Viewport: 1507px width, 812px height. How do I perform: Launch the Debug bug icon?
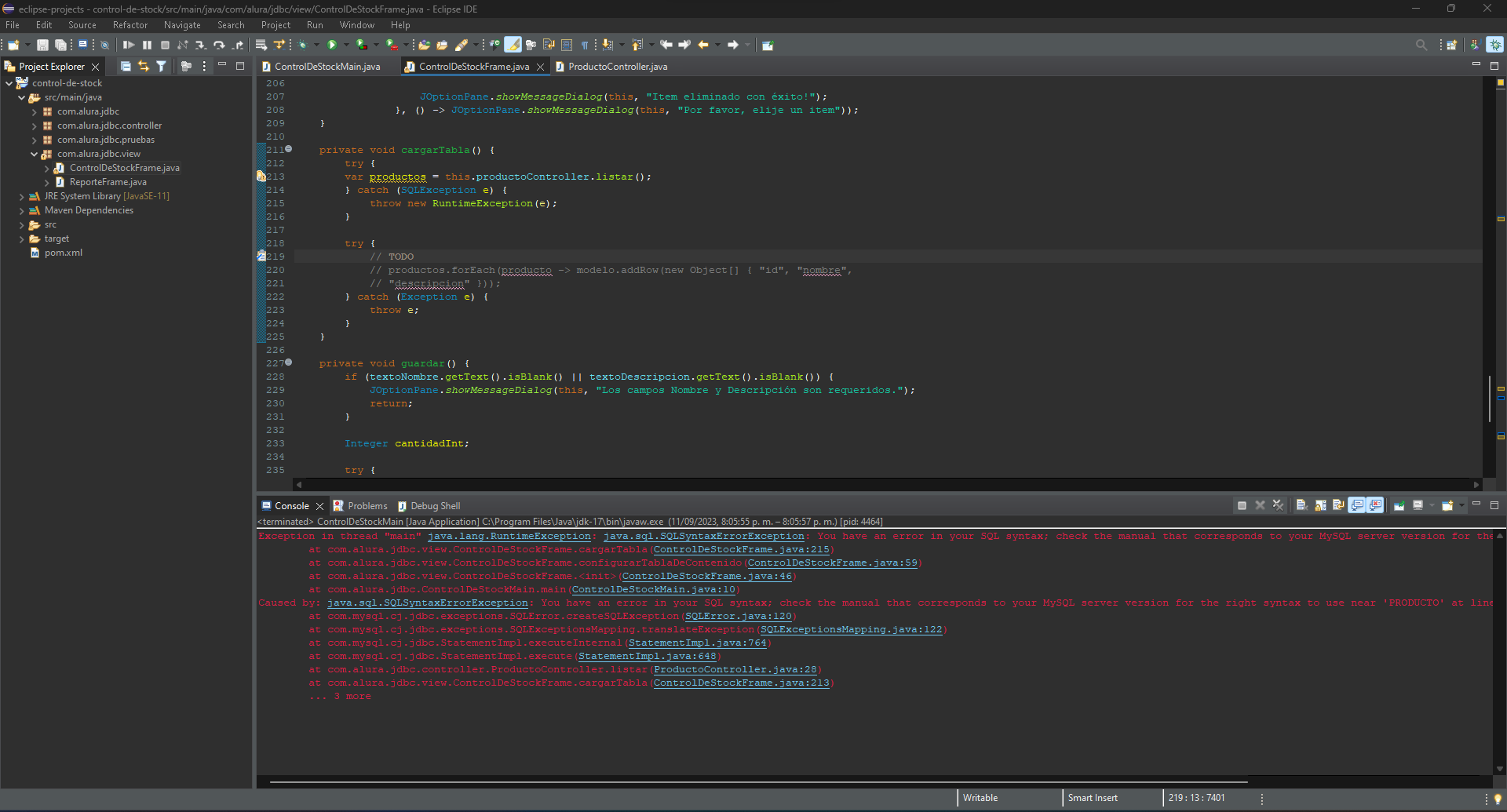coord(302,45)
